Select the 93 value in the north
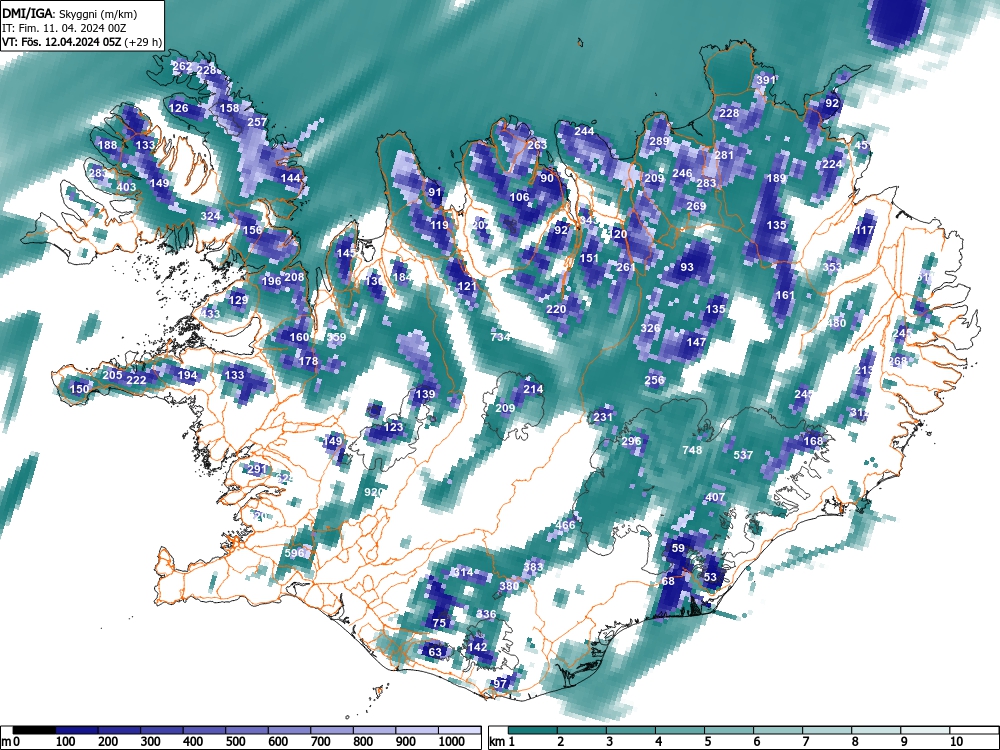 tap(687, 267)
